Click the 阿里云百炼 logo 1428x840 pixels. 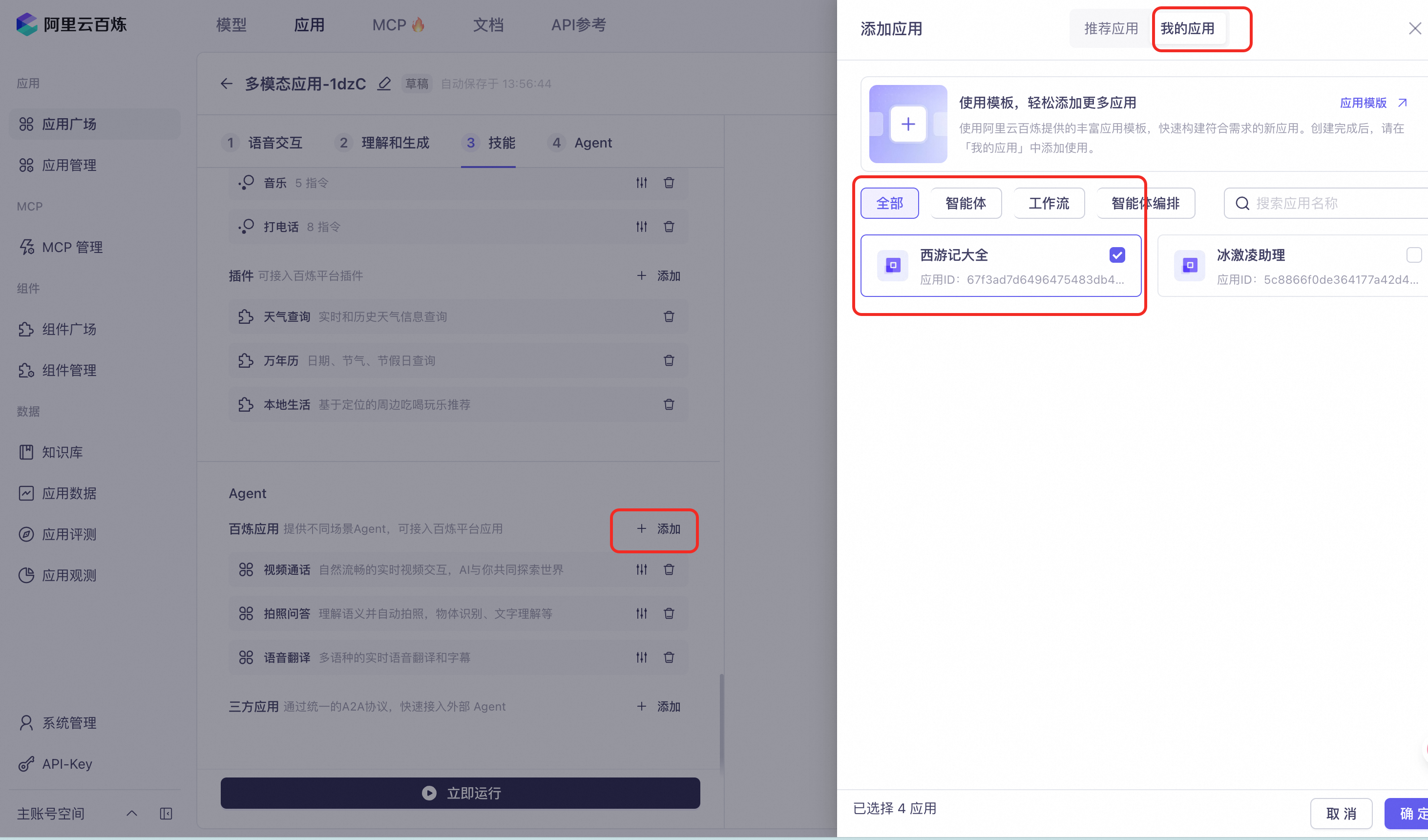[x=71, y=25]
